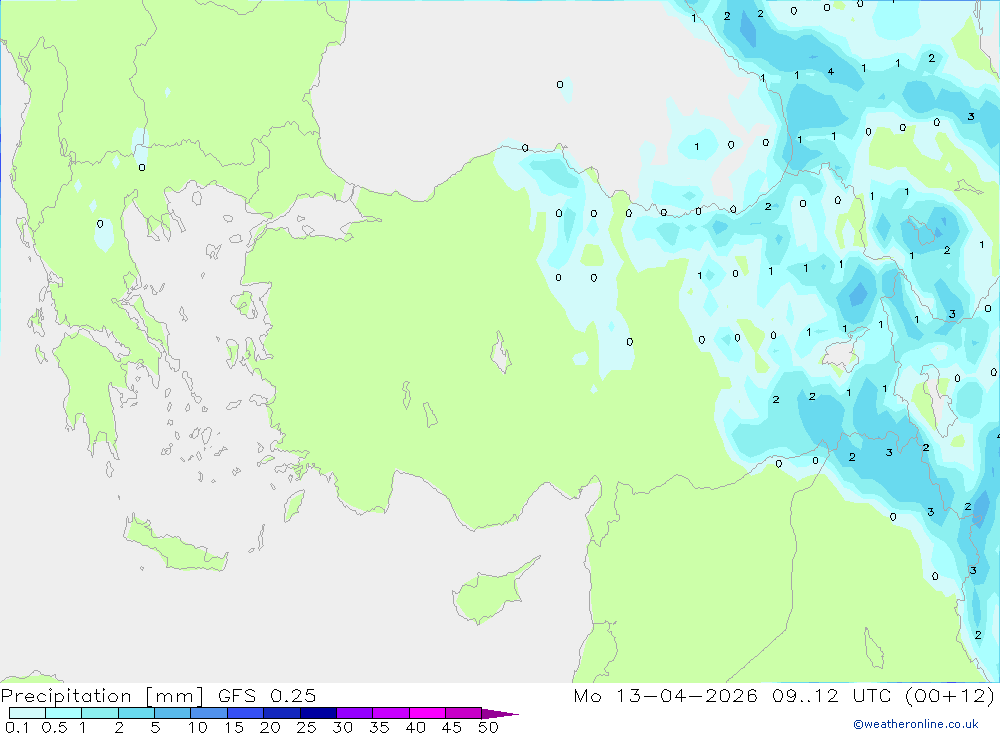Click the legend label '35'
The width and height of the screenshot is (1000, 733).
point(379,727)
